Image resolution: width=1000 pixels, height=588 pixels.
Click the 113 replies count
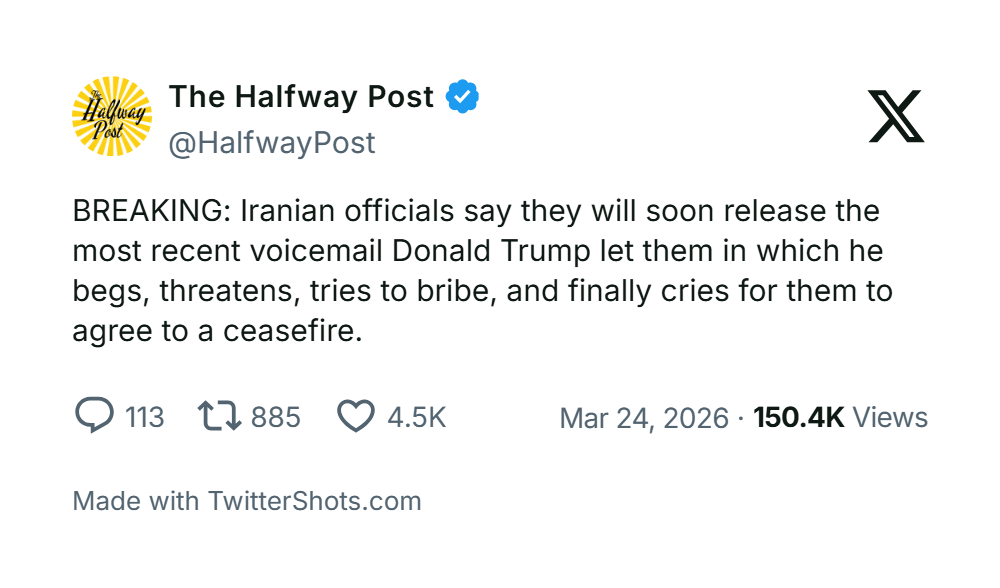[x=145, y=417]
